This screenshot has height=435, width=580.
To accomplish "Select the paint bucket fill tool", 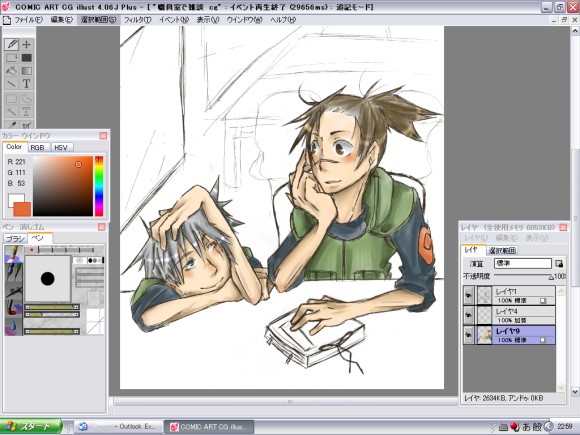I will [12, 71].
